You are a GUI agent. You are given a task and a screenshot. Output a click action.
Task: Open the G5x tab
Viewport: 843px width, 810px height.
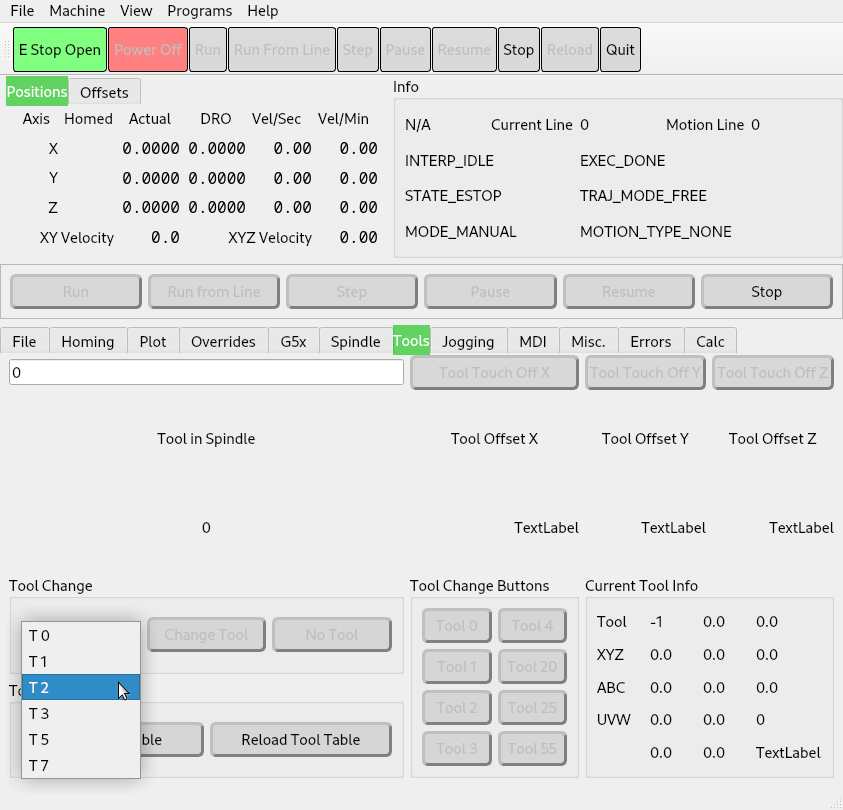pos(293,341)
